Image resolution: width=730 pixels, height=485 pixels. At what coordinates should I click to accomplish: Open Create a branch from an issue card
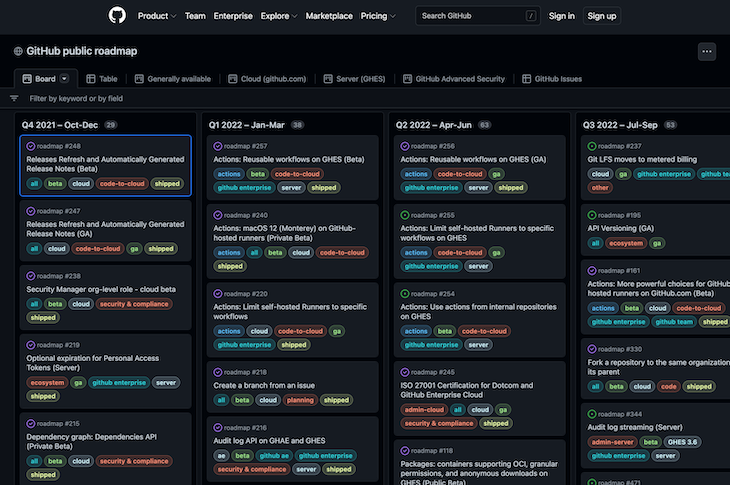point(264,385)
